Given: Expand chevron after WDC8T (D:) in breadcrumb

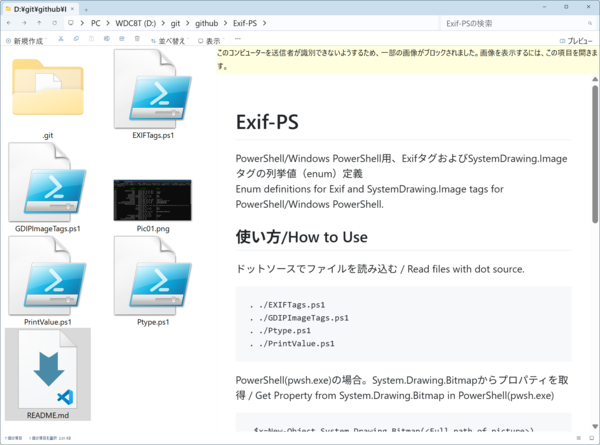Looking at the screenshot, I should coord(163,23).
